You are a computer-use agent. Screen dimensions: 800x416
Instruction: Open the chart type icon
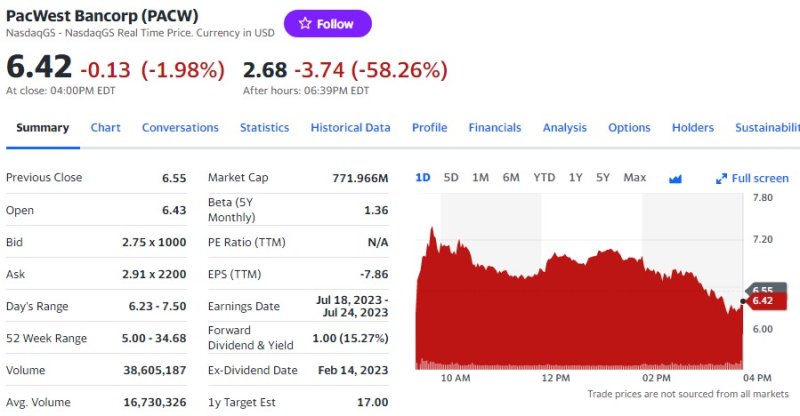675,178
